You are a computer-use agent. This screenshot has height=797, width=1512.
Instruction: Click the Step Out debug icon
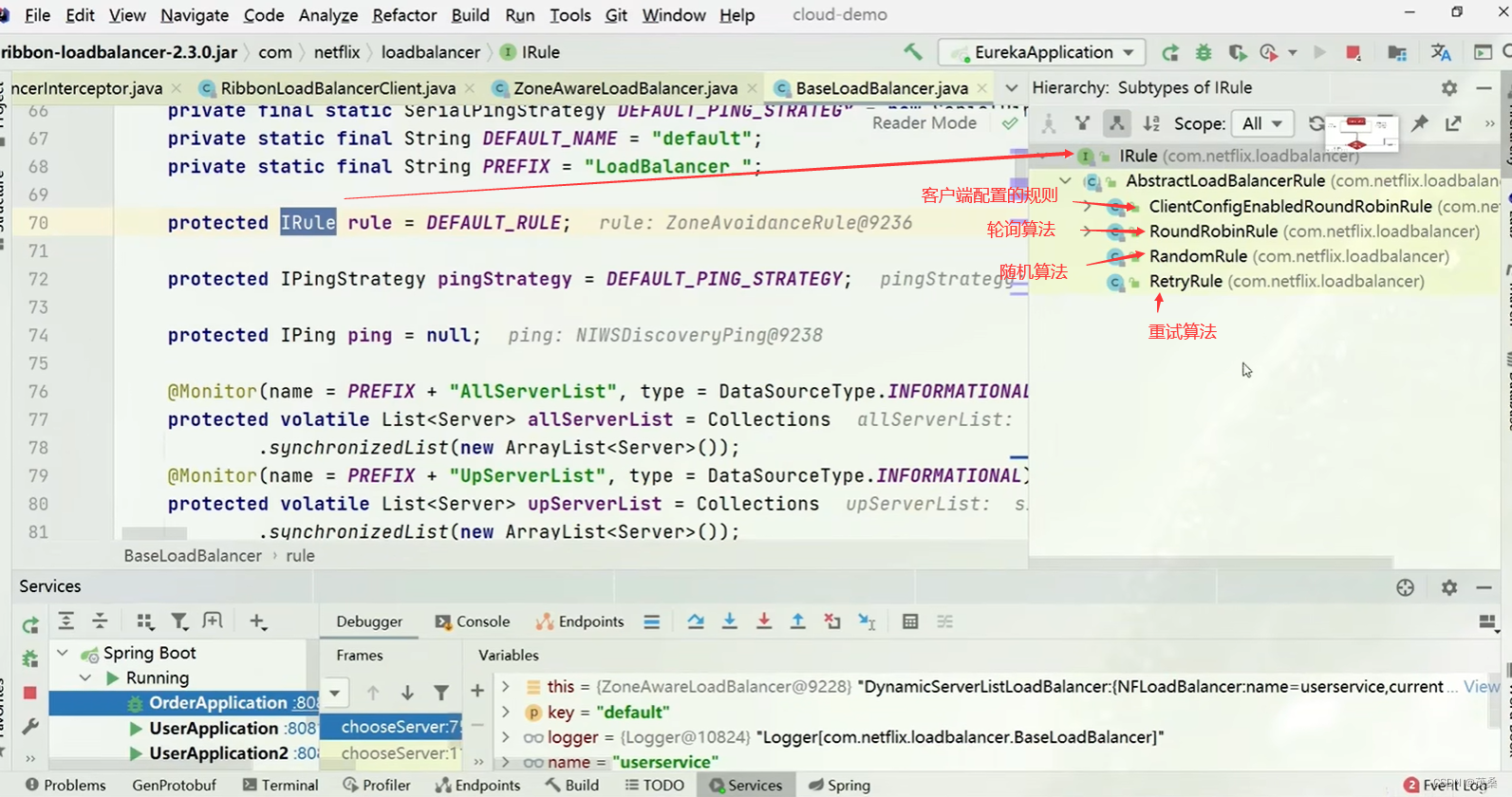click(798, 621)
